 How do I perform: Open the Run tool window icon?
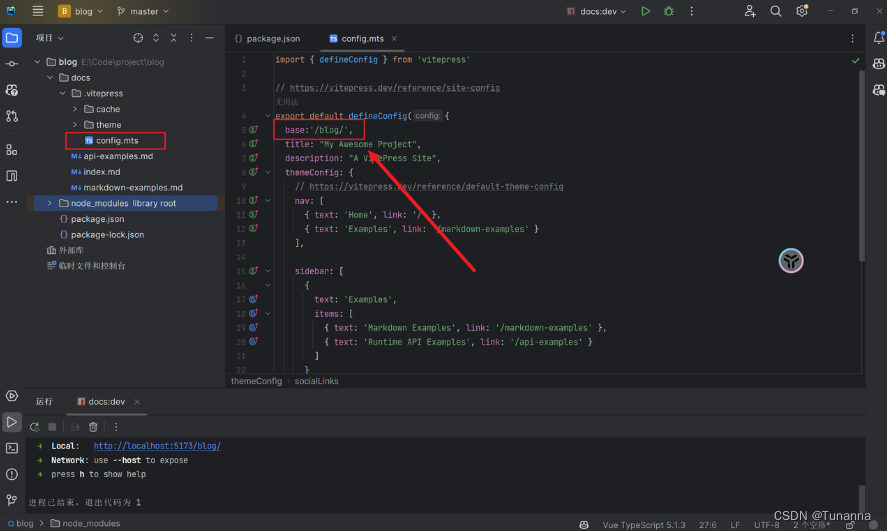pyautogui.click(x=11, y=422)
